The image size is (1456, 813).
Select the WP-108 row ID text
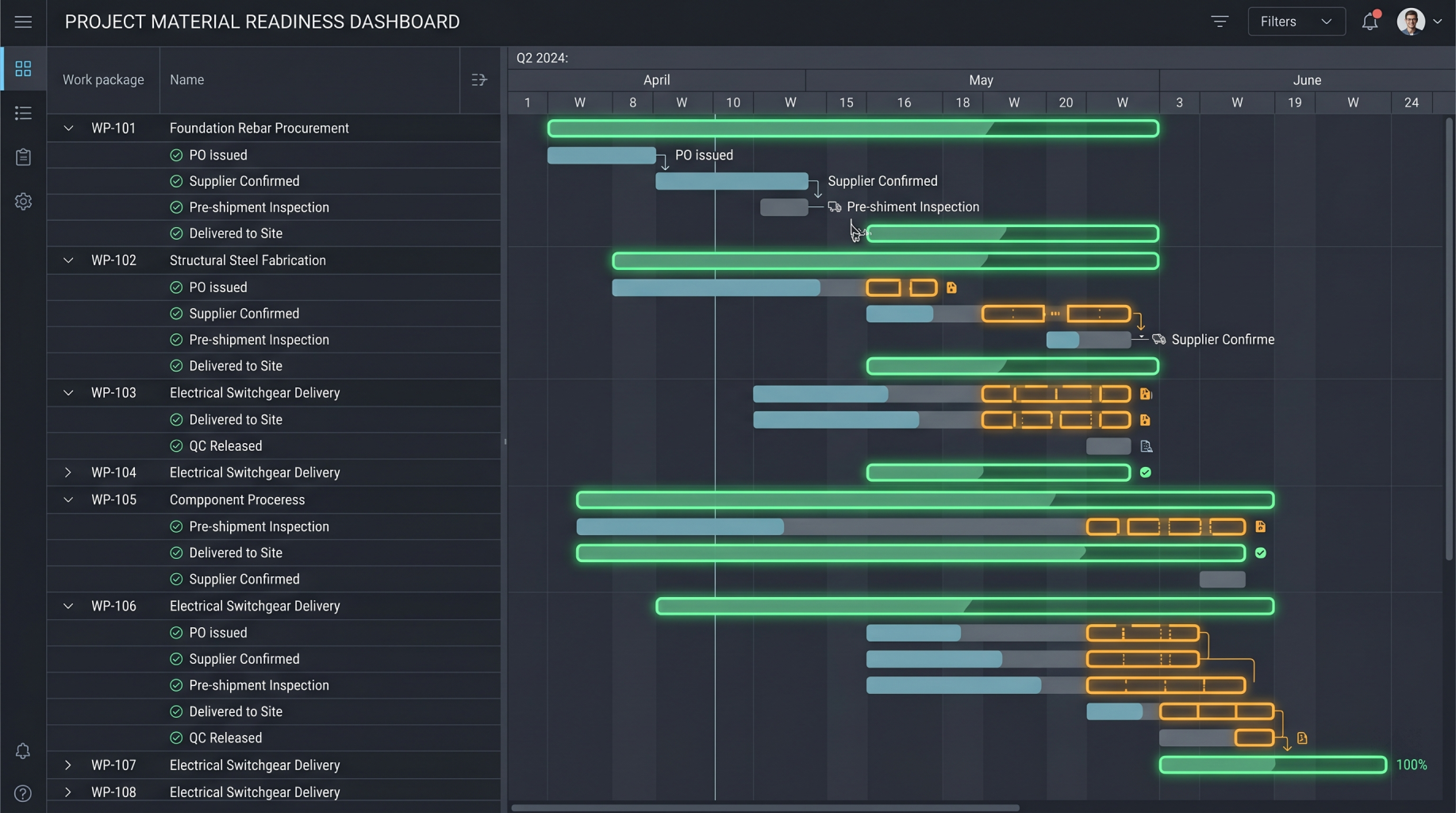[113, 792]
